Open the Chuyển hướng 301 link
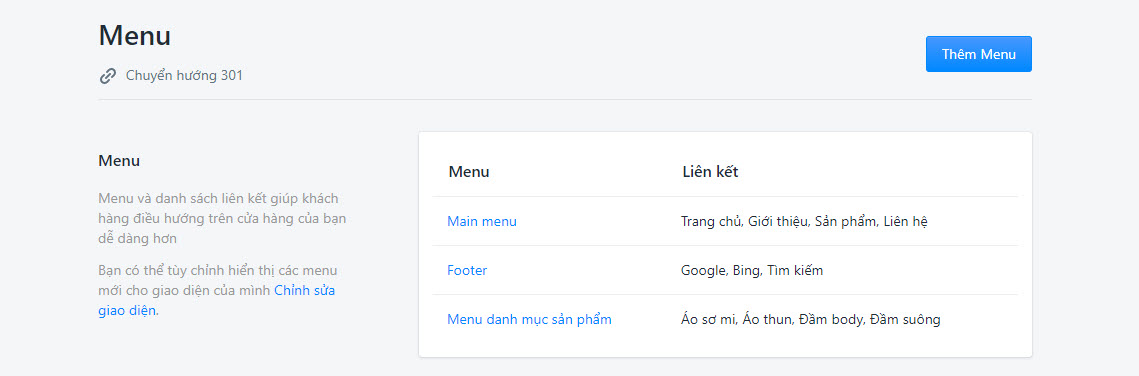The image size is (1139, 376). [x=184, y=75]
